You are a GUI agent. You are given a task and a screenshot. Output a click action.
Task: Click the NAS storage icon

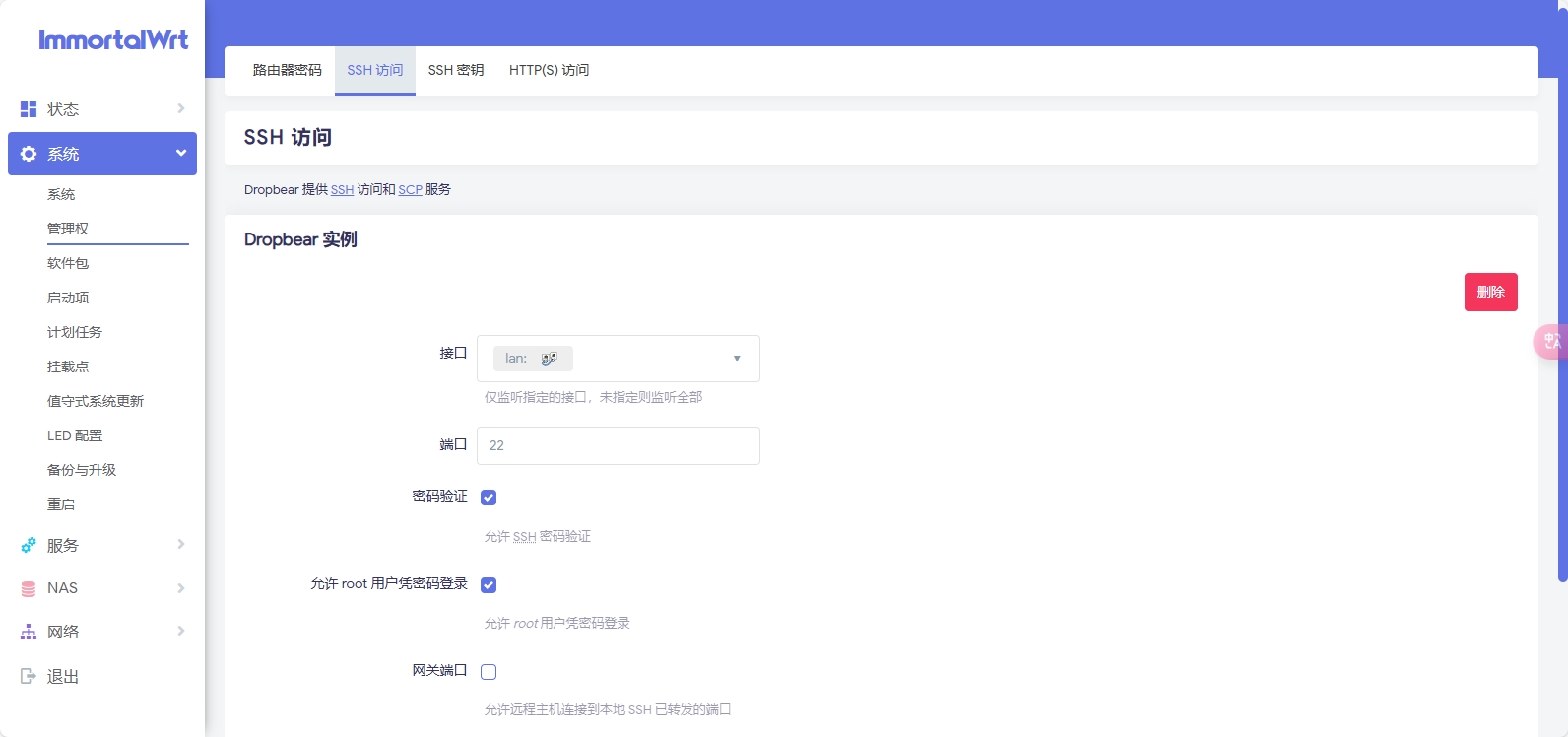pyautogui.click(x=29, y=588)
